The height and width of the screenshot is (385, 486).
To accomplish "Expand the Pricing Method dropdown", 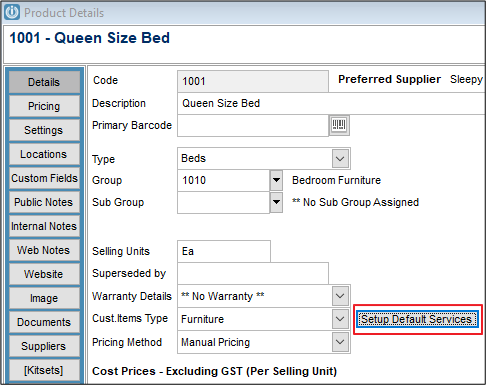I will click(x=340, y=342).
